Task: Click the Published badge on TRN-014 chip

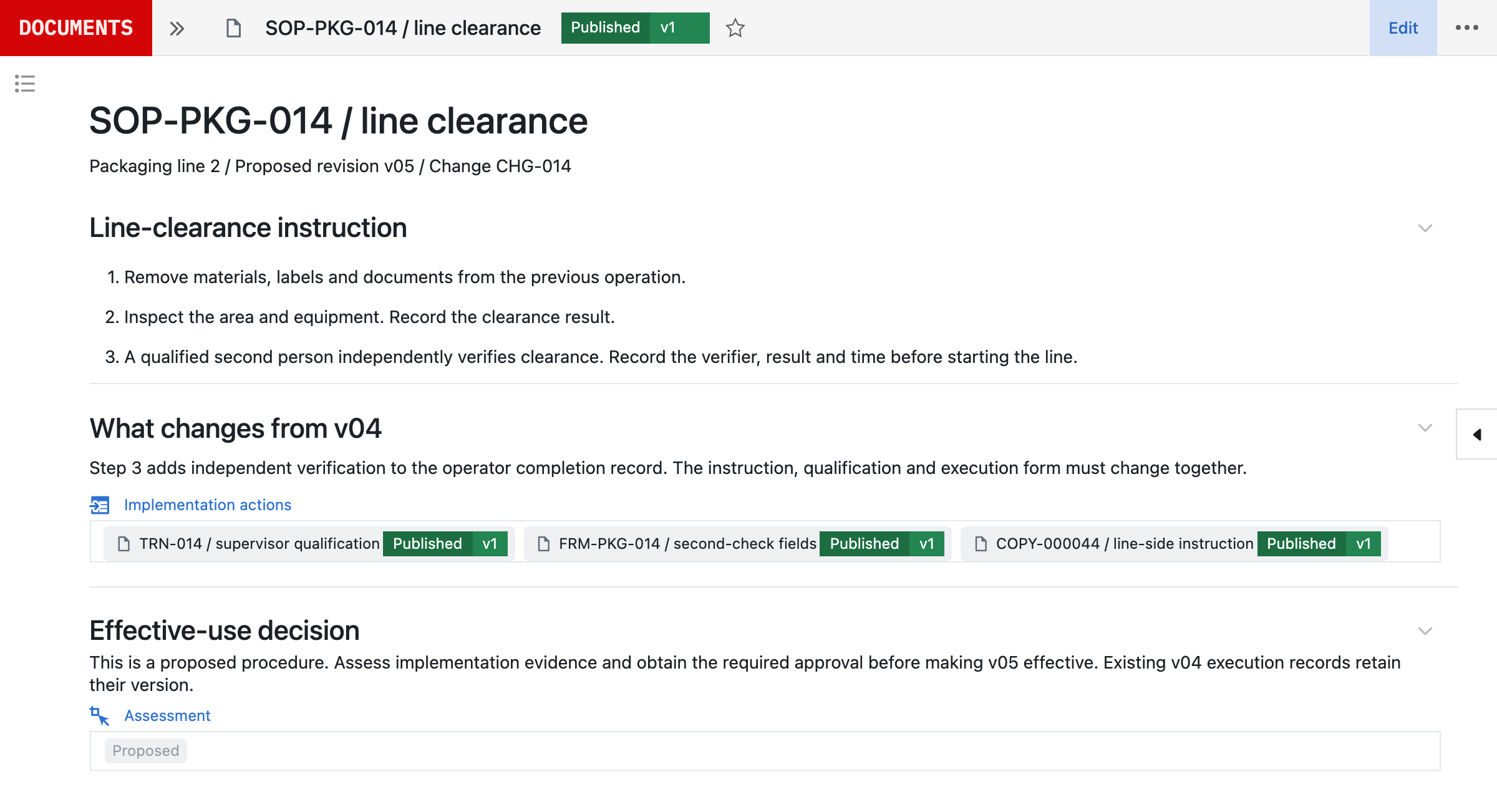Action: pyautogui.click(x=427, y=544)
